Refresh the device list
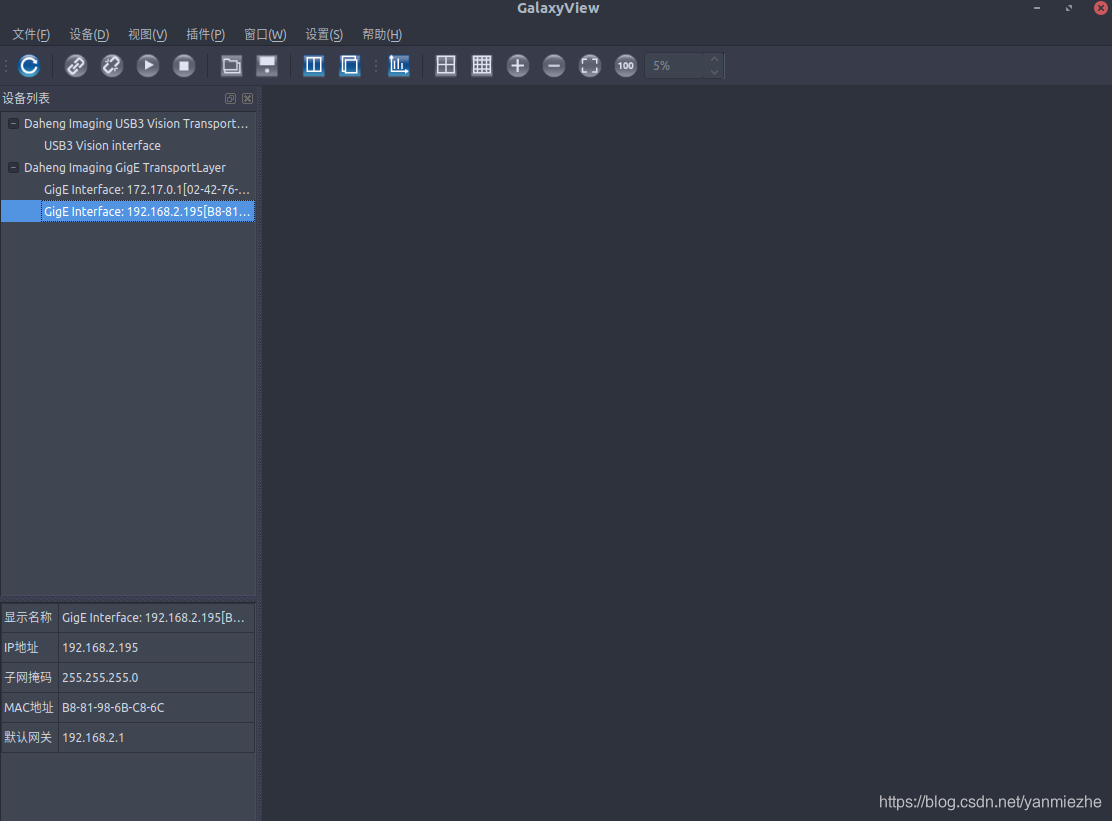The height and width of the screenshot is (821, 1112). 29,65
